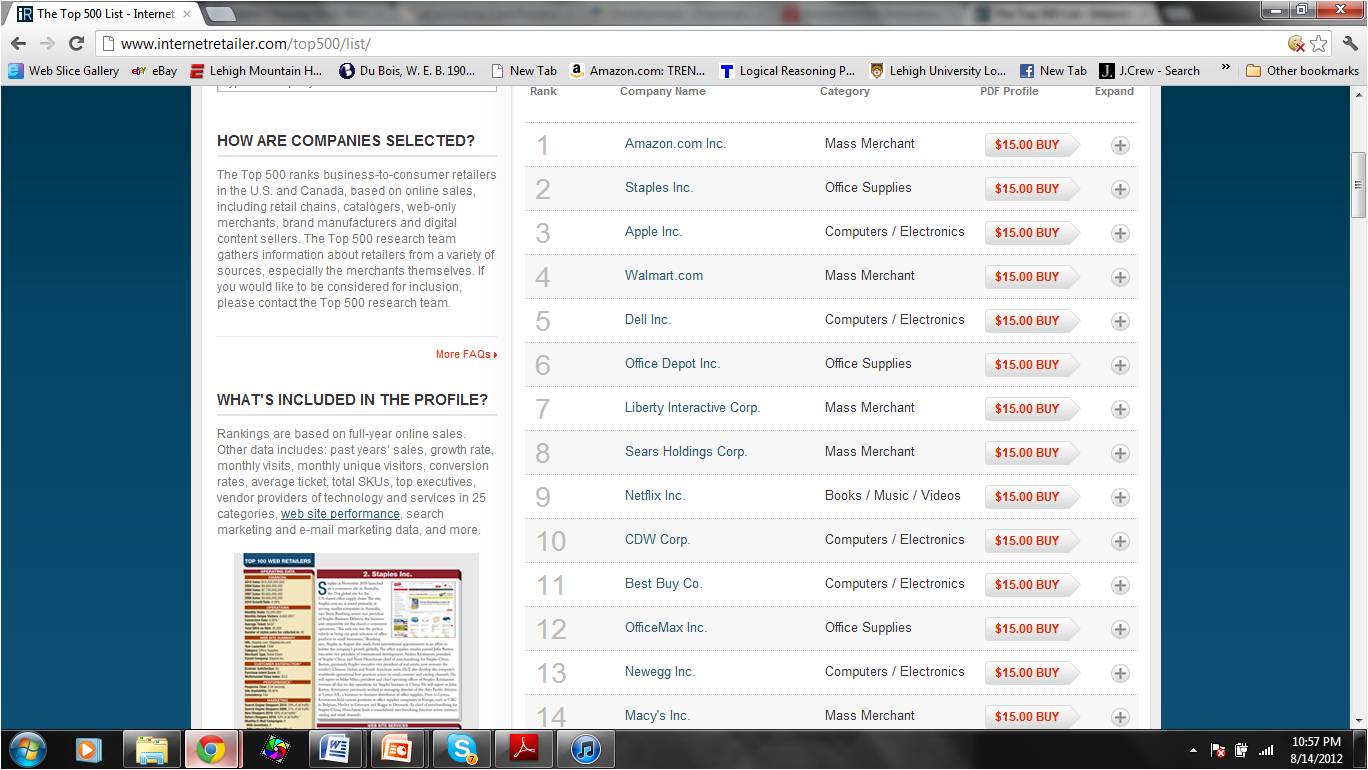1368x770 pixels.
Task: Click the address bar to edit the URL
Action: tap(400, 44)
